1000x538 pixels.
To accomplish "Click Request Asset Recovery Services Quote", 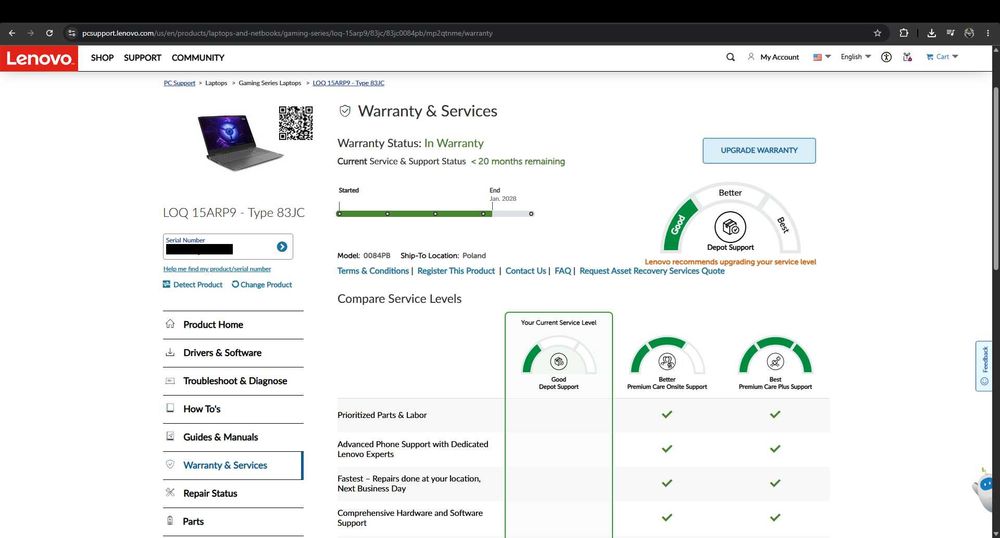I will point(652,271).
